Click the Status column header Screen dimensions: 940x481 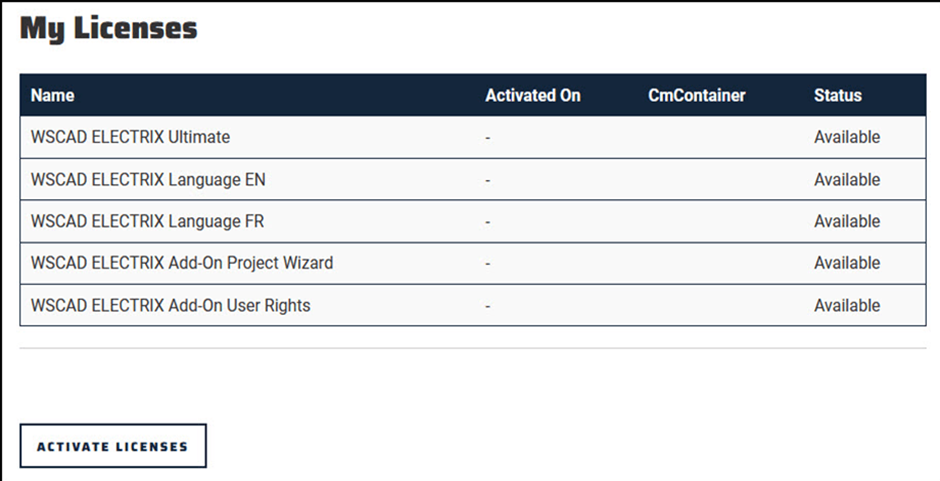[x=837, y=95]
